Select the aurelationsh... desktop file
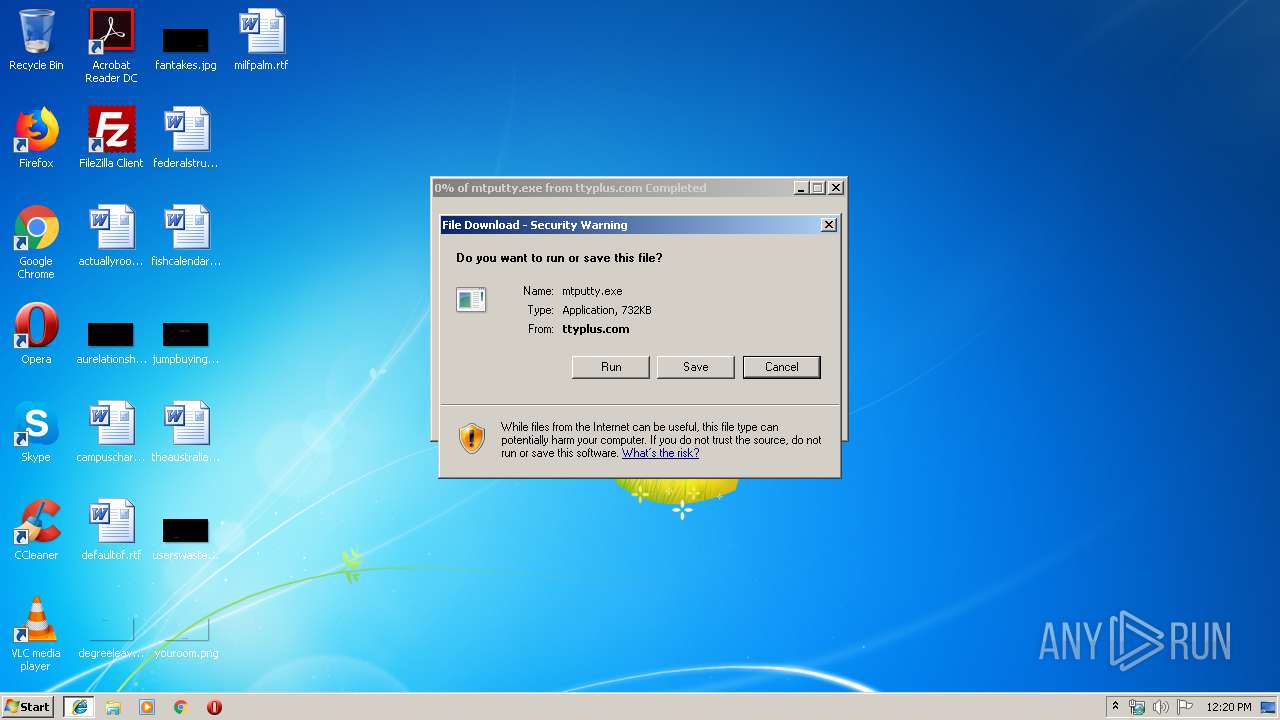Viewport: 1280px width, 720px height. pos(111,343)
